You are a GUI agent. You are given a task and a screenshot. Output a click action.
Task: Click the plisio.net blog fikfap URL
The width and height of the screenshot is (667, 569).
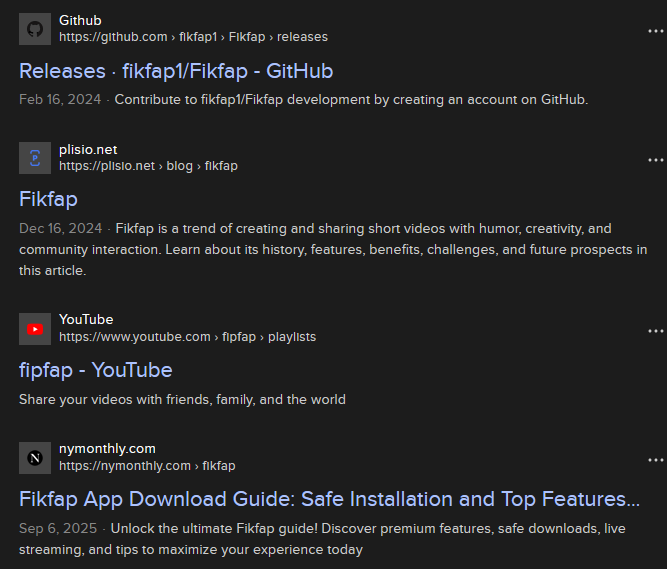(148, 166)
